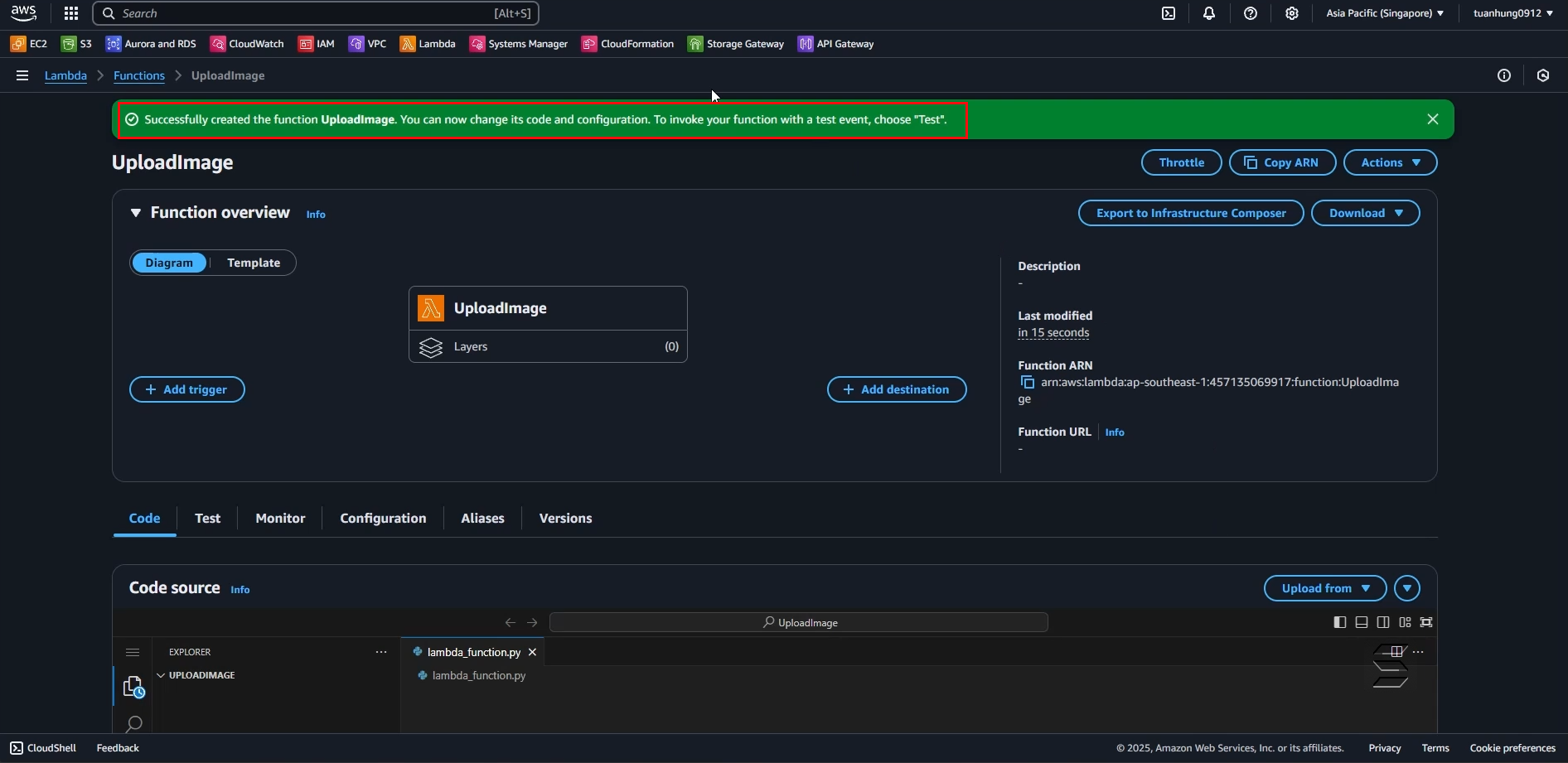
Task: Click the UploadImage editor command search box
Action: 799,623
